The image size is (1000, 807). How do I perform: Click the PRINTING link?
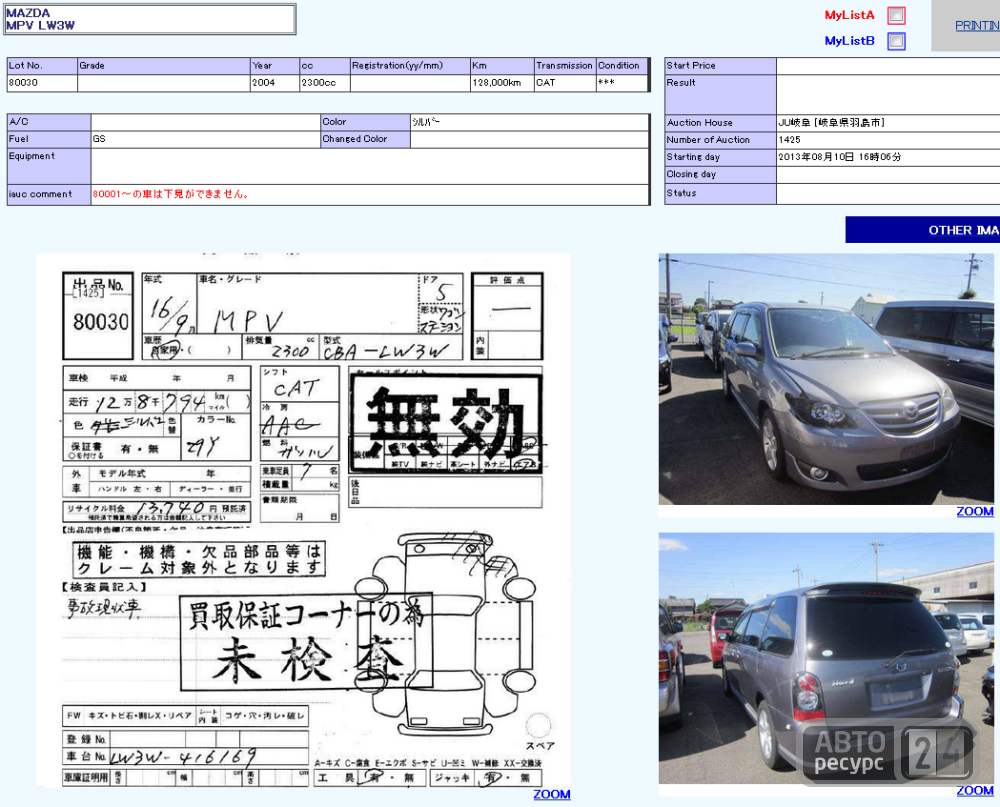click(977, 26)
